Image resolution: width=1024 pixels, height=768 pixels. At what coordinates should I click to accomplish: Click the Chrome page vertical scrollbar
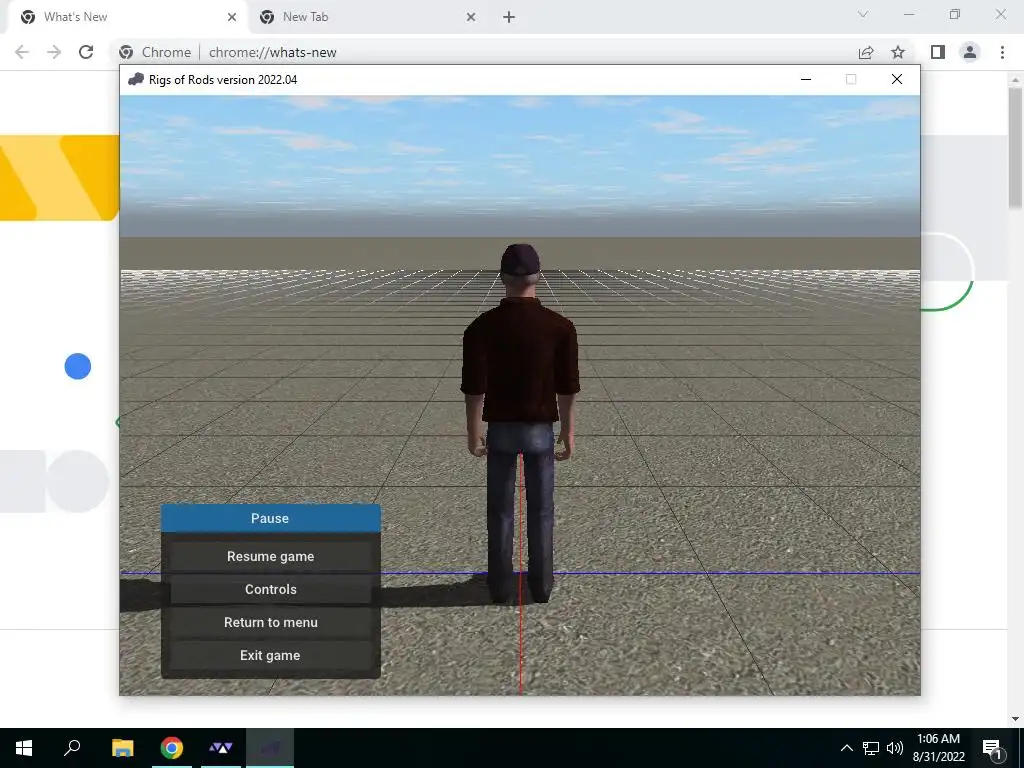pos(1016,148)
